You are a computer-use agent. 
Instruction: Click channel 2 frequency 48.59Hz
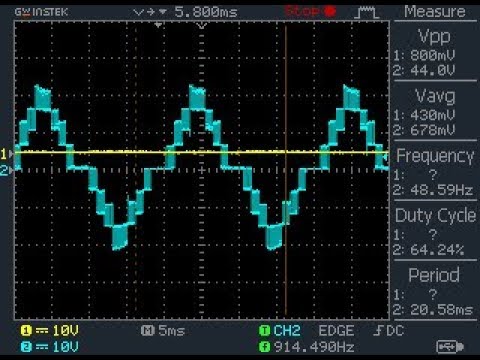441,190
